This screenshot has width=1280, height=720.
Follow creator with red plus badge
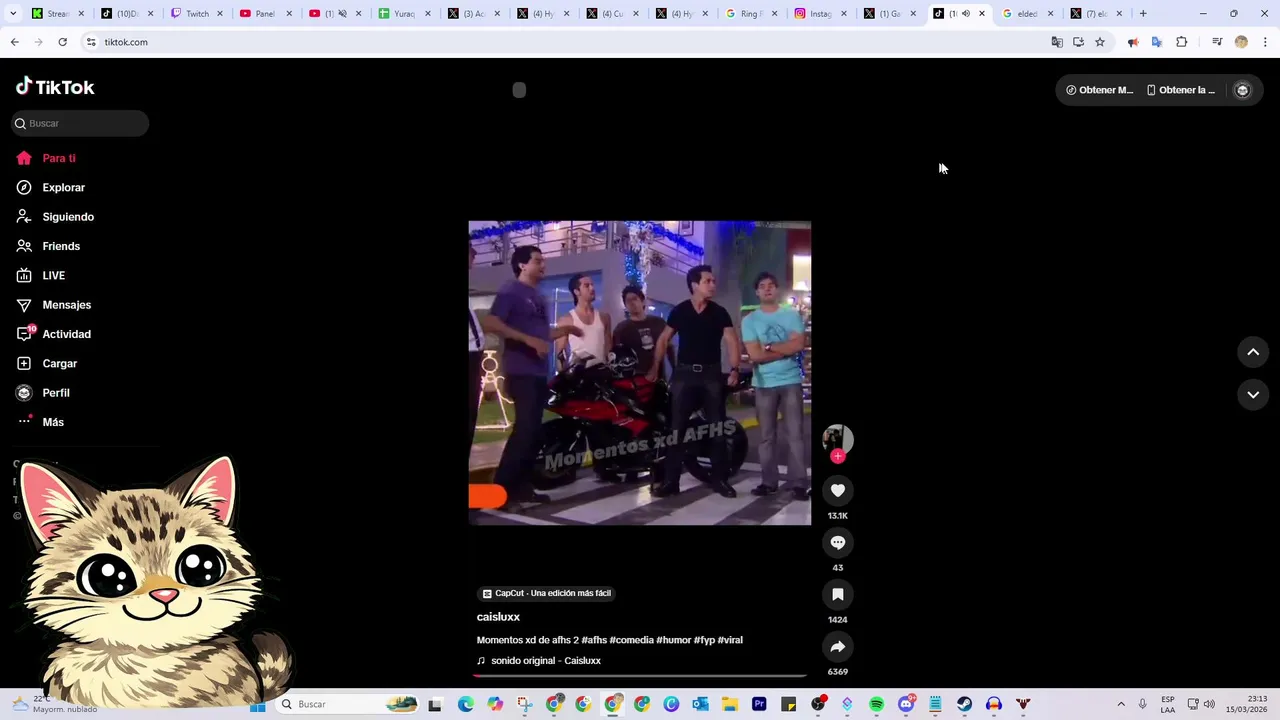(838, 456)
